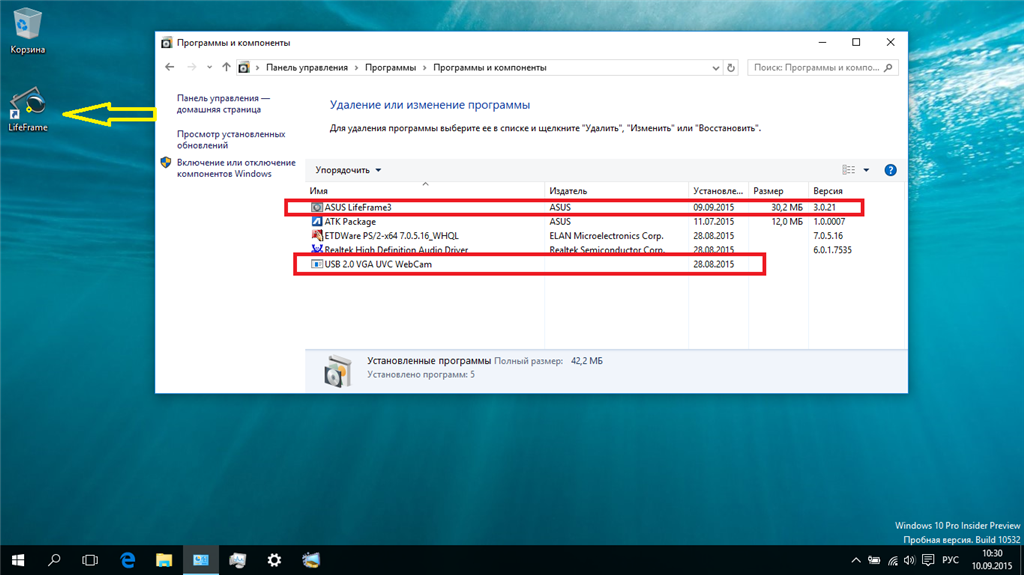
Task: Open the Windows Start button
Action: coord(18,560)
